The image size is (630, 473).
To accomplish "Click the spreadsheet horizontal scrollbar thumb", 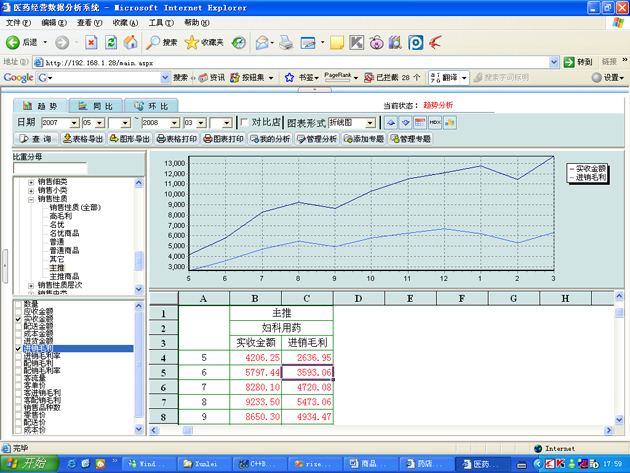I will [x=188, y=430].
